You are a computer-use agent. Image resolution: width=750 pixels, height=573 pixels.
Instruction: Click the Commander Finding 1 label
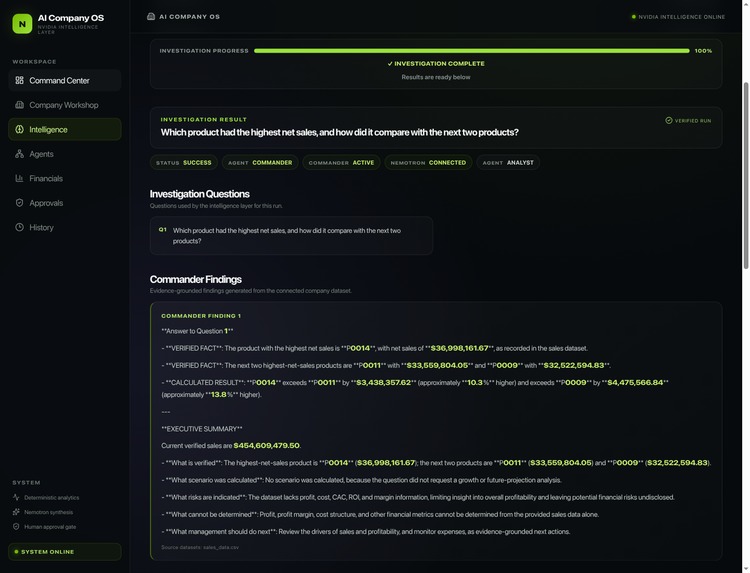pyautogui.click(x=201, y=316)
